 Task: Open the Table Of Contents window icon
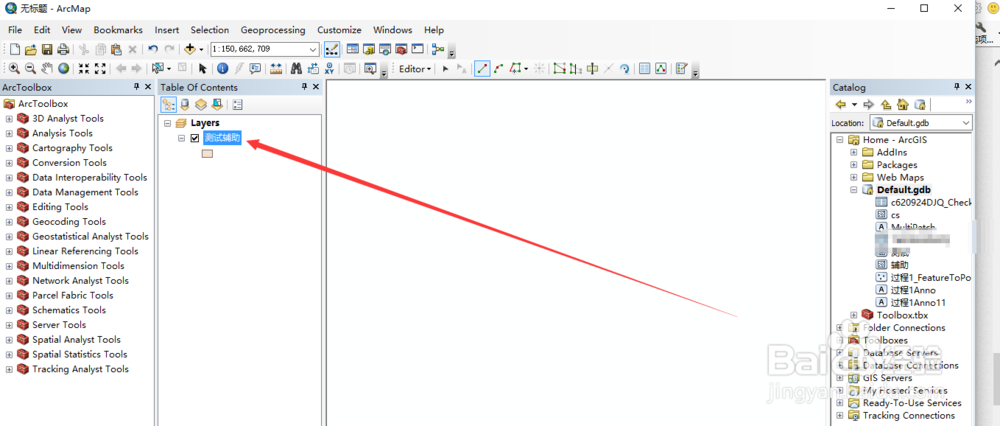pyautogui.click(x=353, y=49)
